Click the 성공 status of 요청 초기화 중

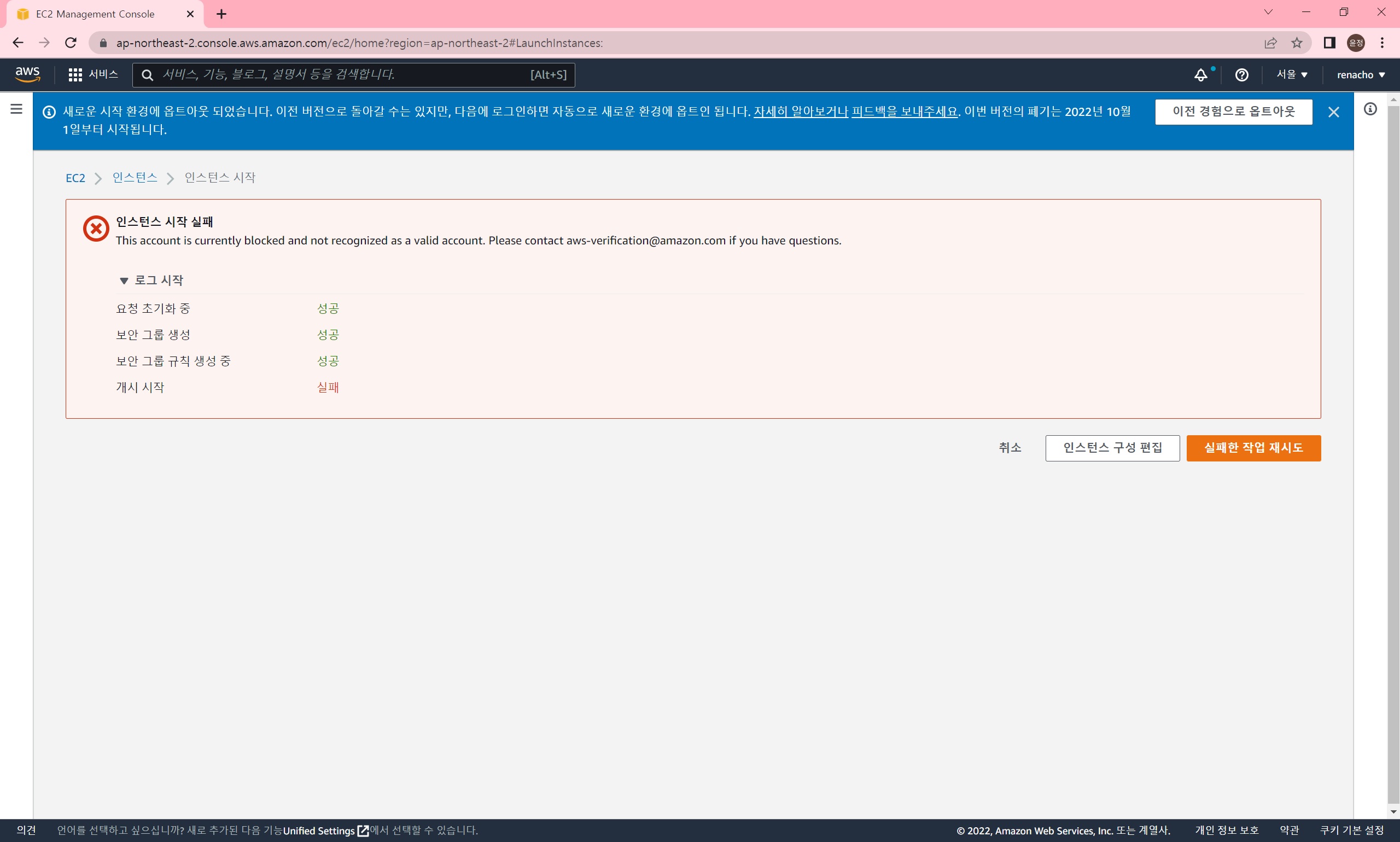coord(328,309)
